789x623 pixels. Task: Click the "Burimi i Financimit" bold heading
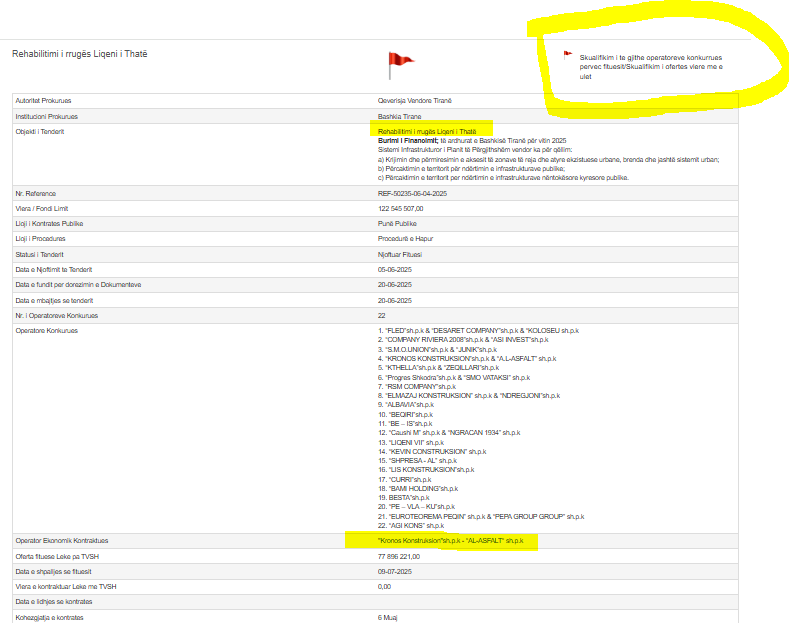click(409, 141)
